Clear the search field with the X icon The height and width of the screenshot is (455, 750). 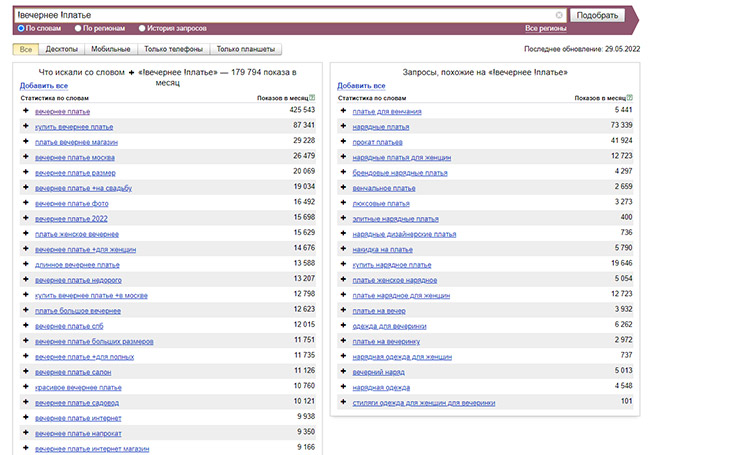click(559, 15)
